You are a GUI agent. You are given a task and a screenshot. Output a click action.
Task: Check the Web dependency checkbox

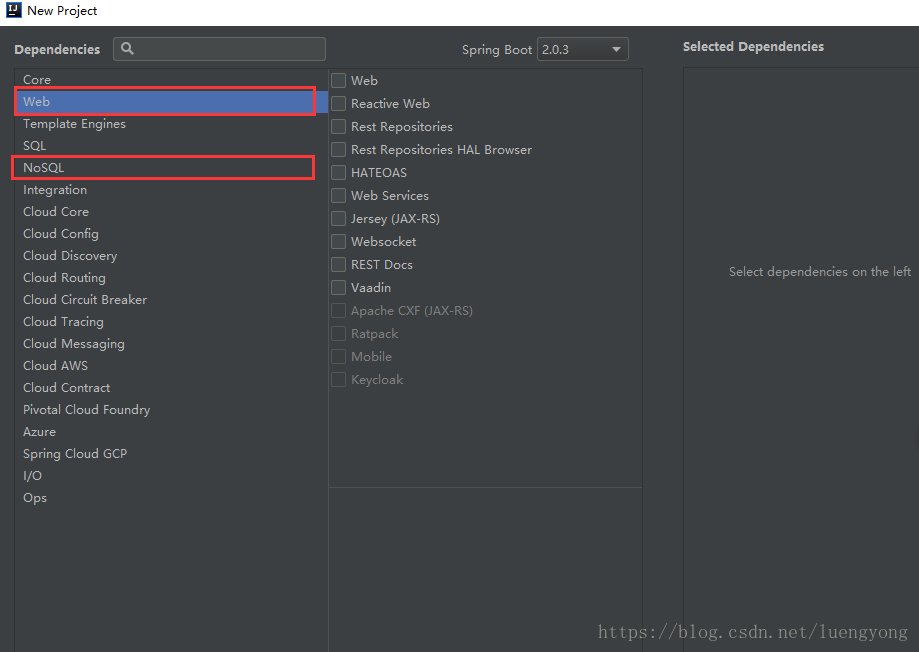click(x=339, y=80)
